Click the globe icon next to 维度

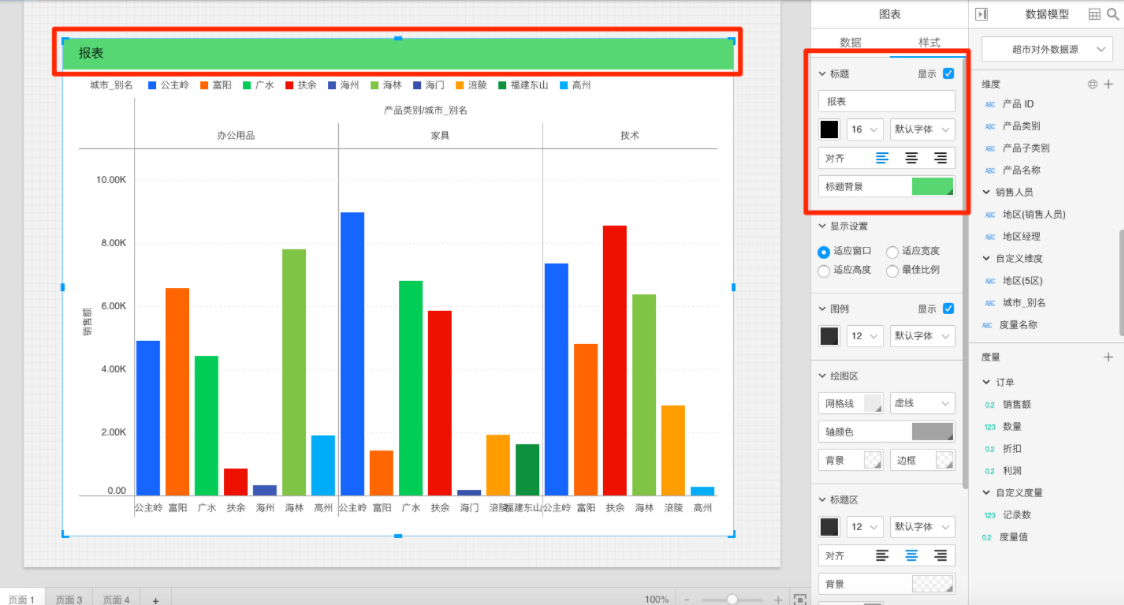(1092, 84)
